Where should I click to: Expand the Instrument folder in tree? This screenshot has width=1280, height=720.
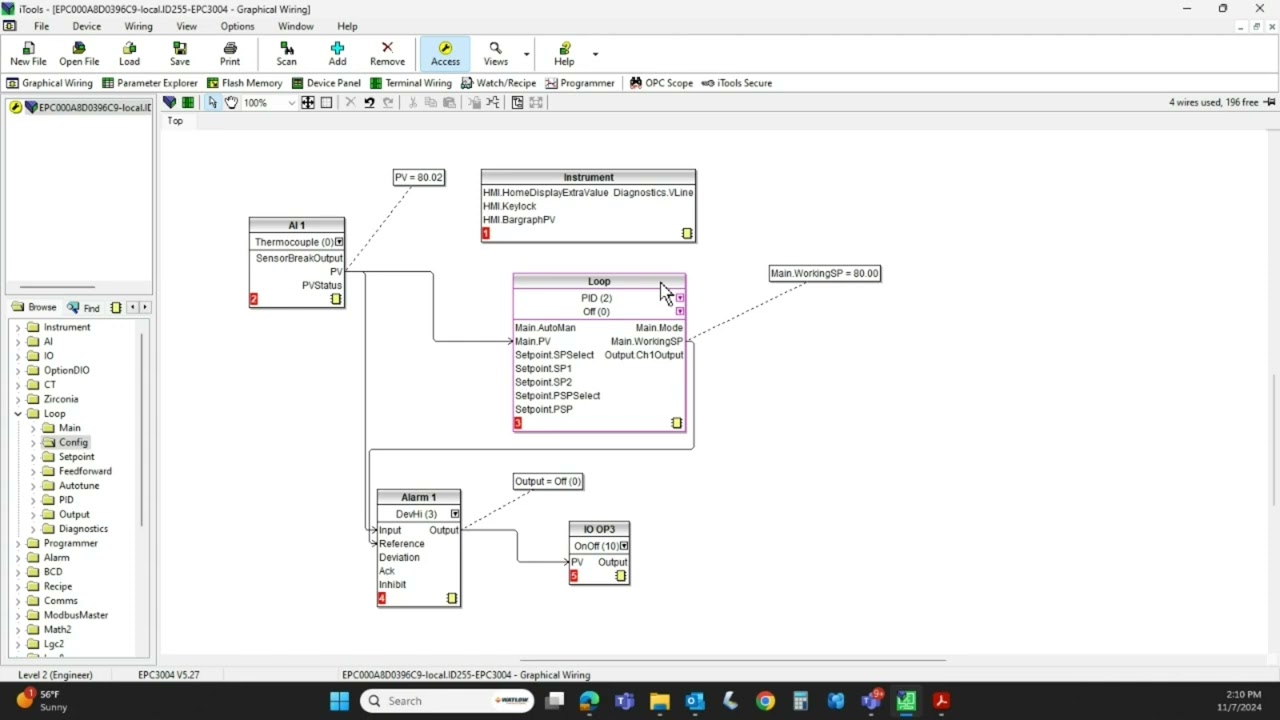pyautogui.click(x=18, y=327)
